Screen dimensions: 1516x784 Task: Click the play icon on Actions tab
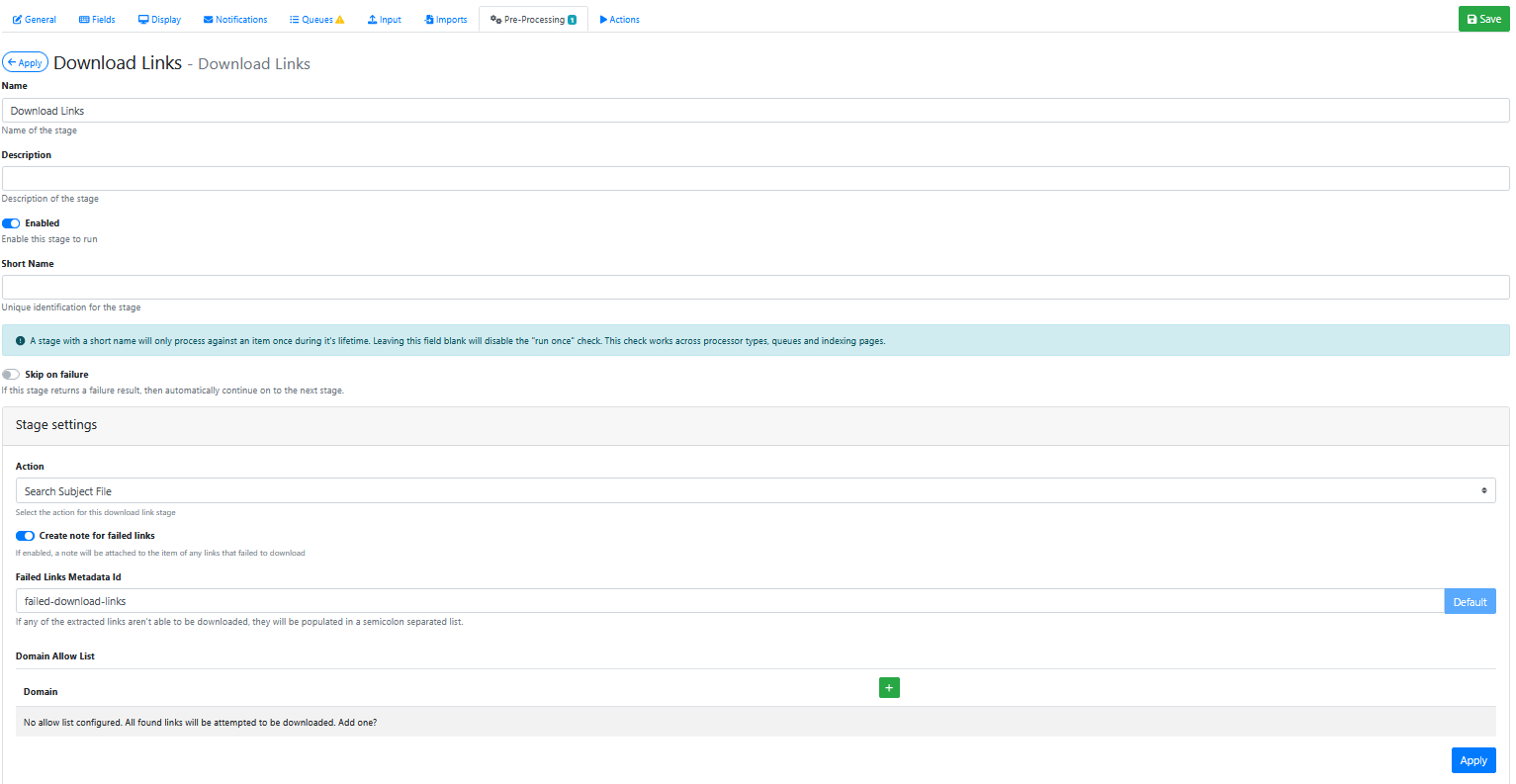603,20
